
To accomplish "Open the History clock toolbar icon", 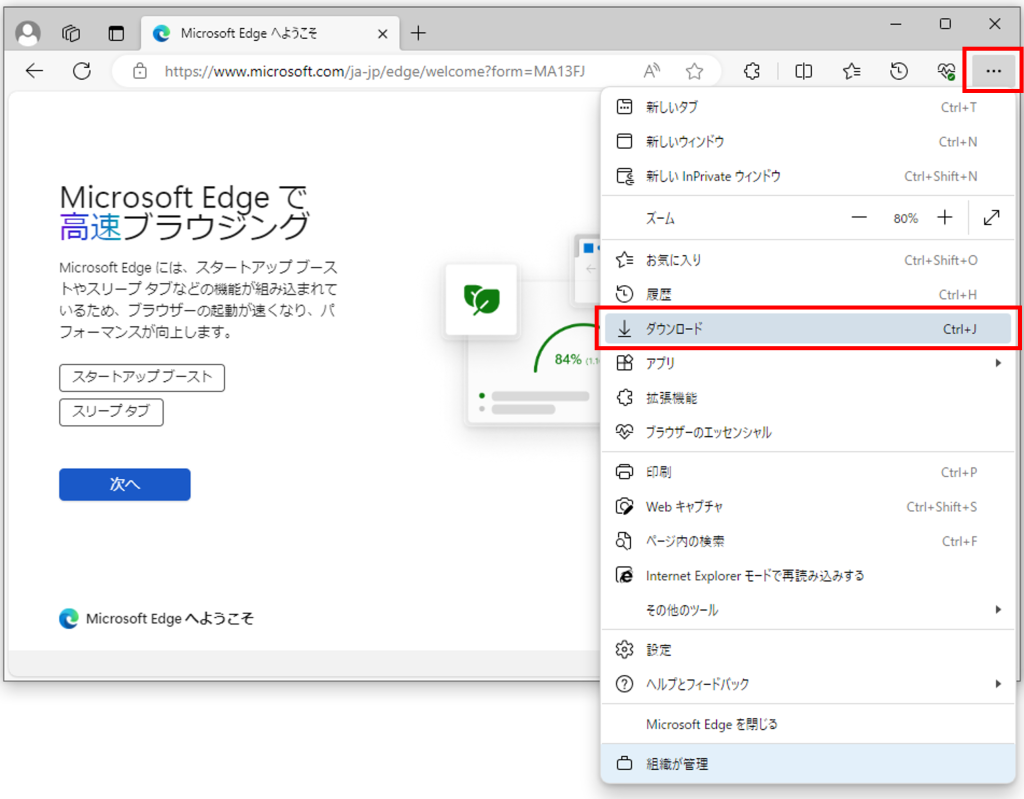I will click(899, 71).
